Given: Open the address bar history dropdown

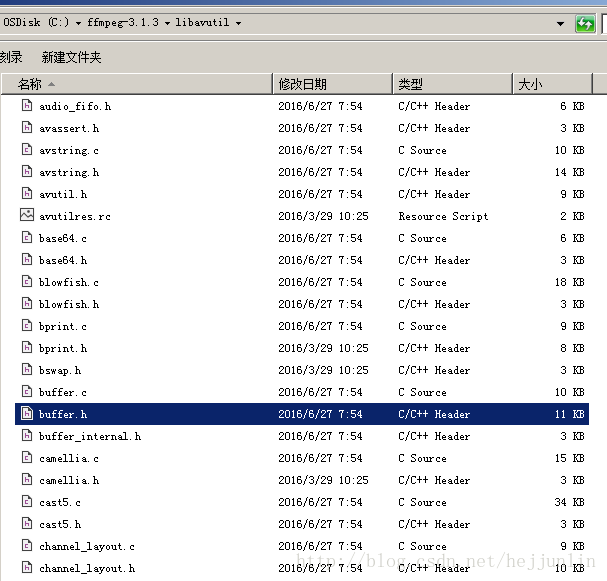Looking at the screenshot, I should pyautogui.click(x=560, y=24).
